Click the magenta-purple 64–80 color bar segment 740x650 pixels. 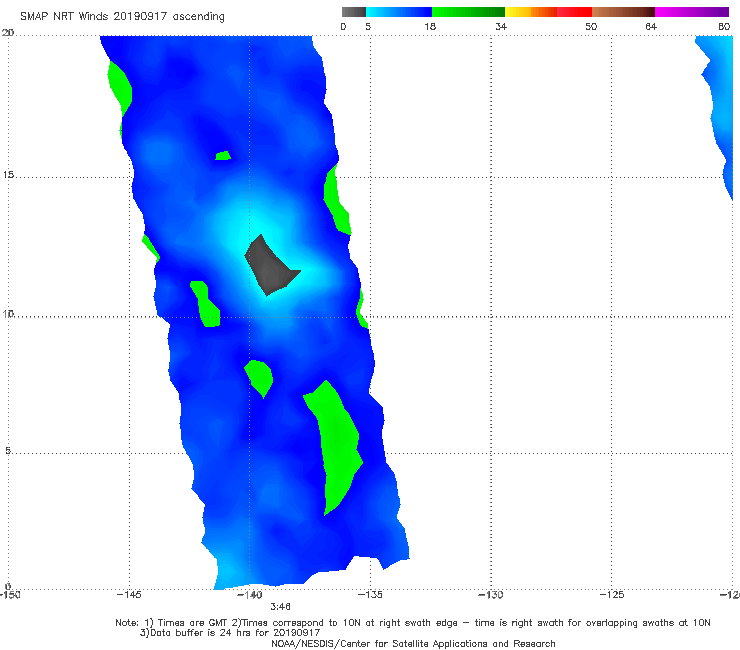coord(692,12)
